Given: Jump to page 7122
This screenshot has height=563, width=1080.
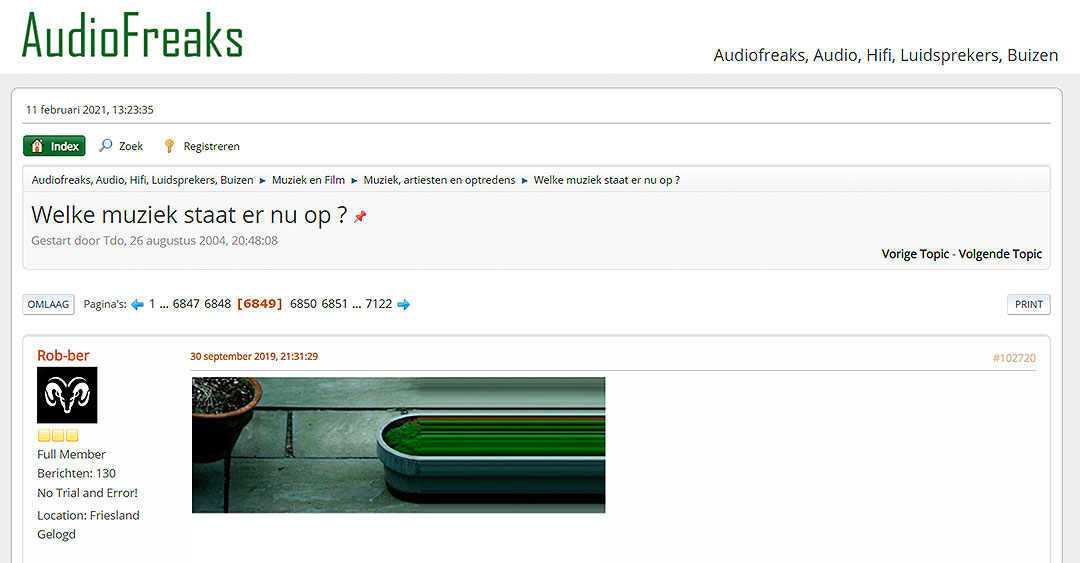Looking at the screenshot, I should pos(379,304).
